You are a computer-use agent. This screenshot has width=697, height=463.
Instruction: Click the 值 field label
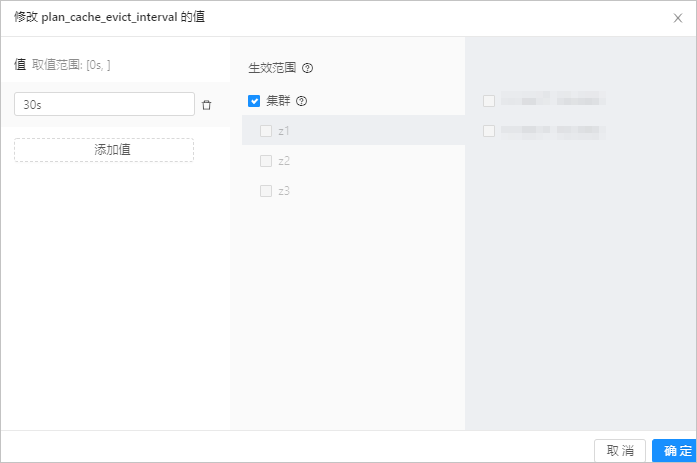tap(20, 64)
